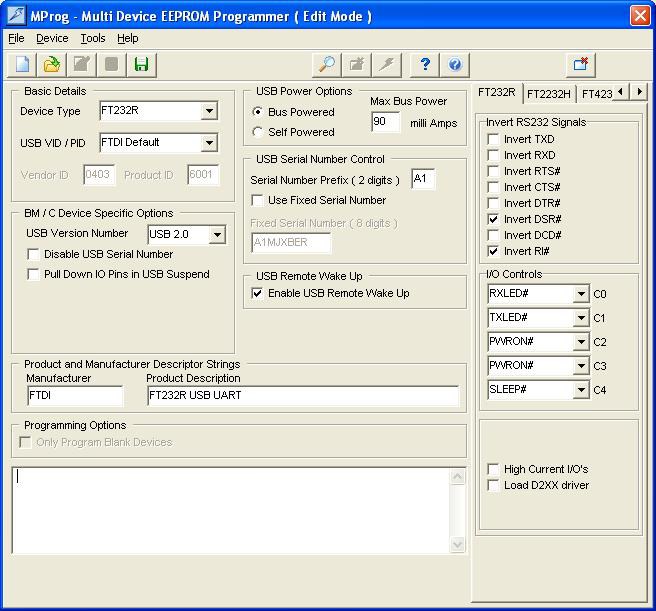Open the C4 SLEEP# dropdown
Viewport: 656px width, 611px height.
581,390
